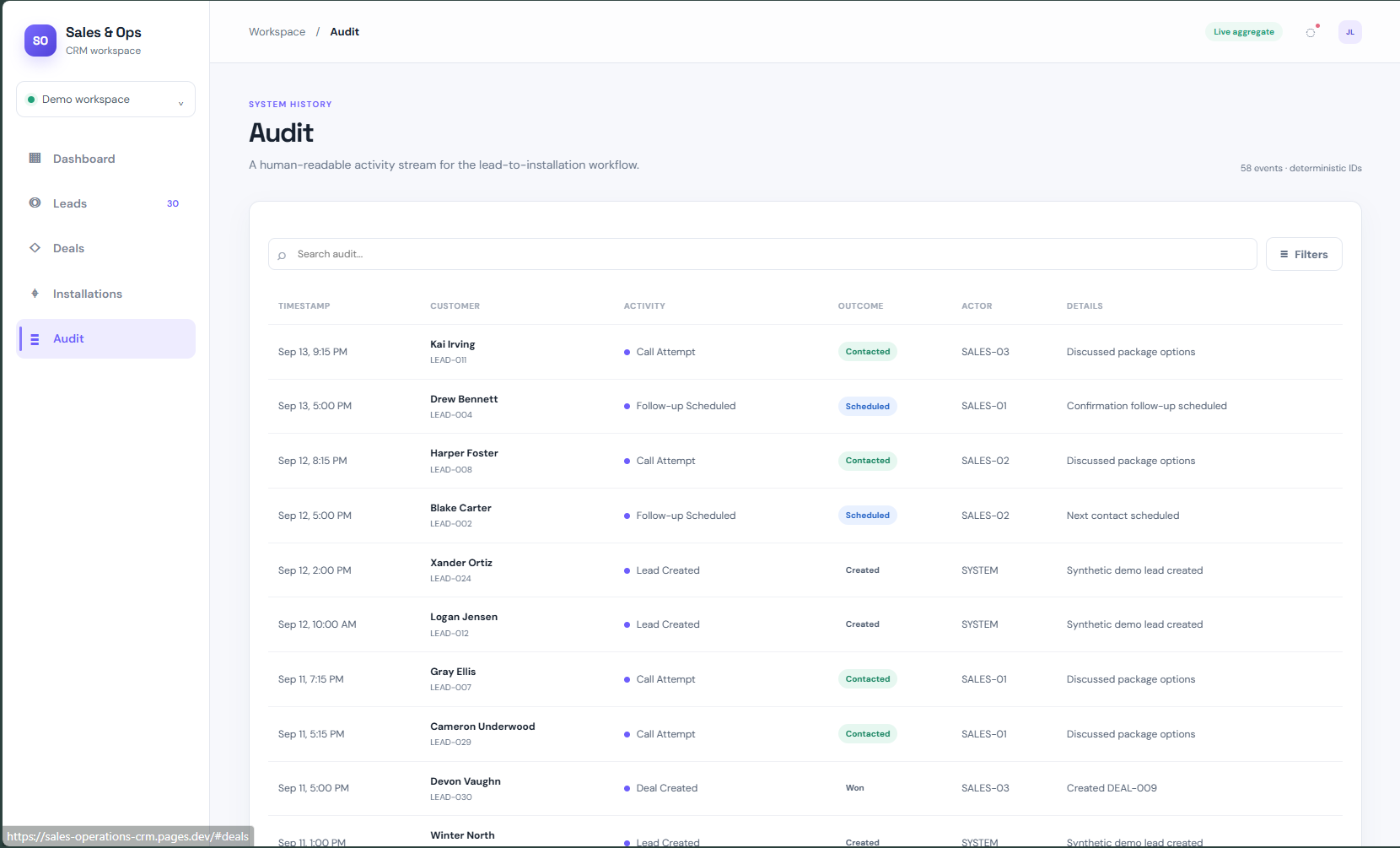
Task: Click the 58 events deterministic IDs text
Action: tap(1300, 168)
